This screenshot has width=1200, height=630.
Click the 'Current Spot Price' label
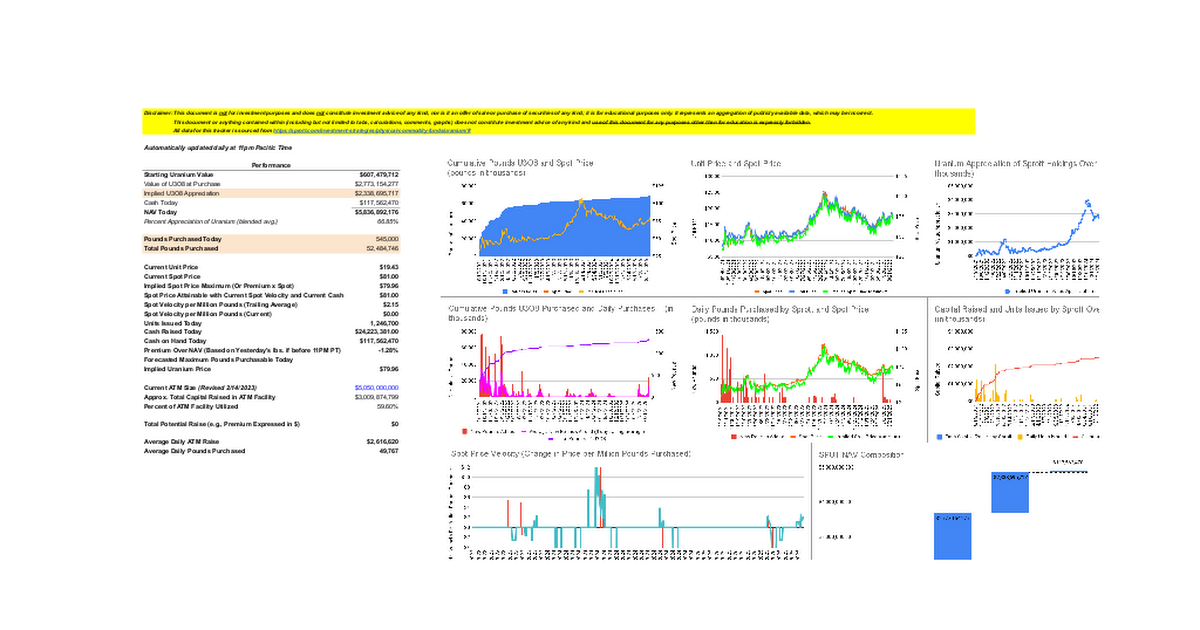tap(170, 277)
